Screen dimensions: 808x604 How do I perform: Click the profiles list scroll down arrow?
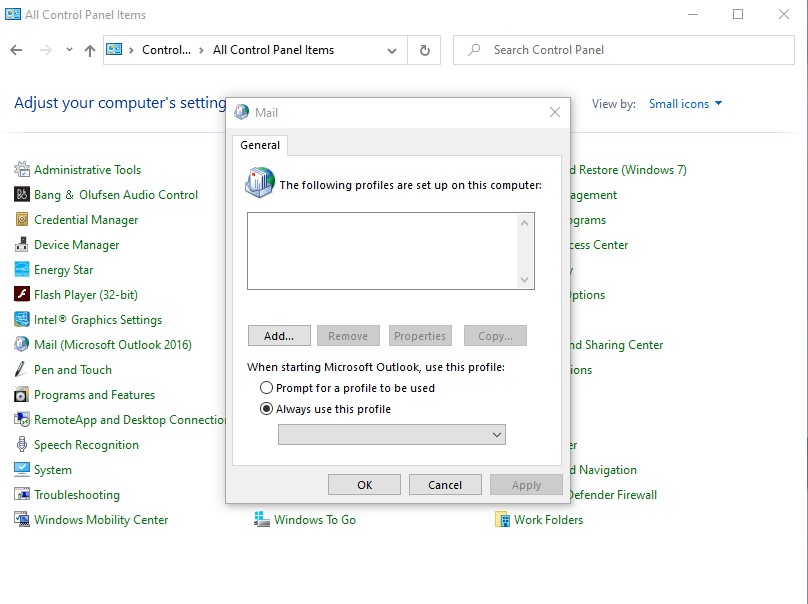(x=524, y=279)
